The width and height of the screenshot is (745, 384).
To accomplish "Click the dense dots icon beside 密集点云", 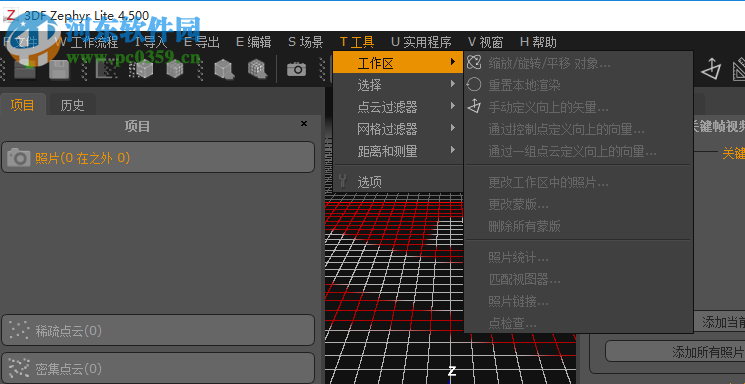I will 19,368.
